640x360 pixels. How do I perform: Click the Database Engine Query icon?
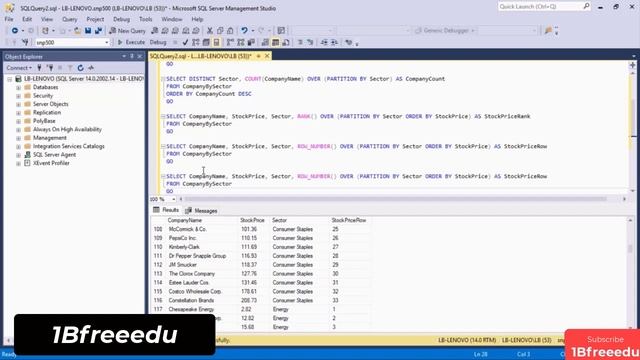tap(155, 31)
